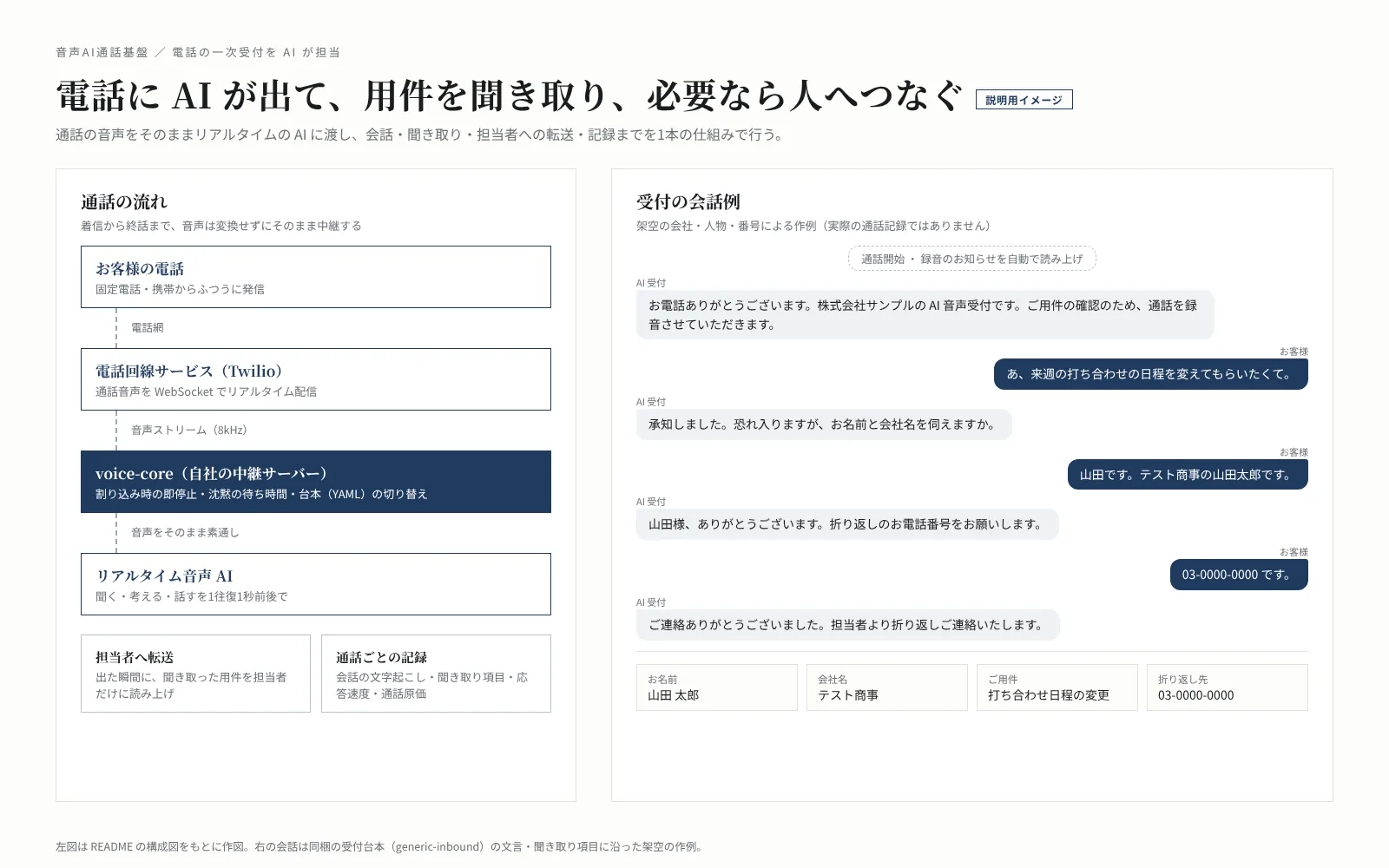Select the subtitle starting 通話の音声をそのまま
Viewport: 1389px width, 868px height.
coord(420,135)
